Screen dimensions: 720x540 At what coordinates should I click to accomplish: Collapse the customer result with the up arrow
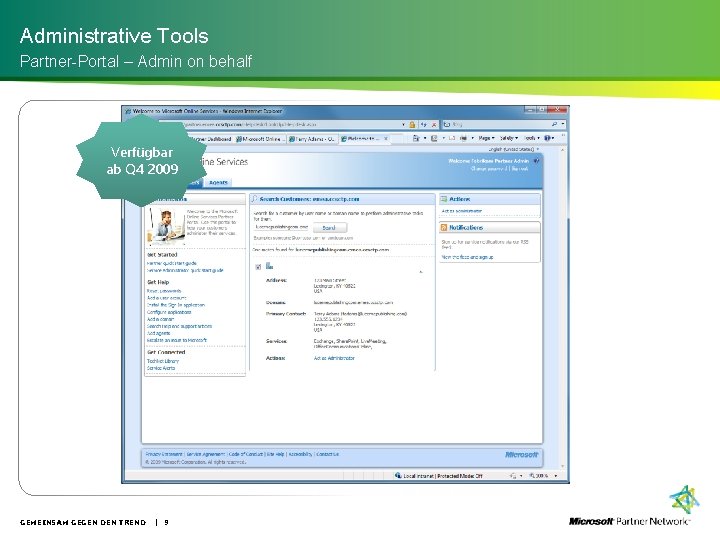421,272
